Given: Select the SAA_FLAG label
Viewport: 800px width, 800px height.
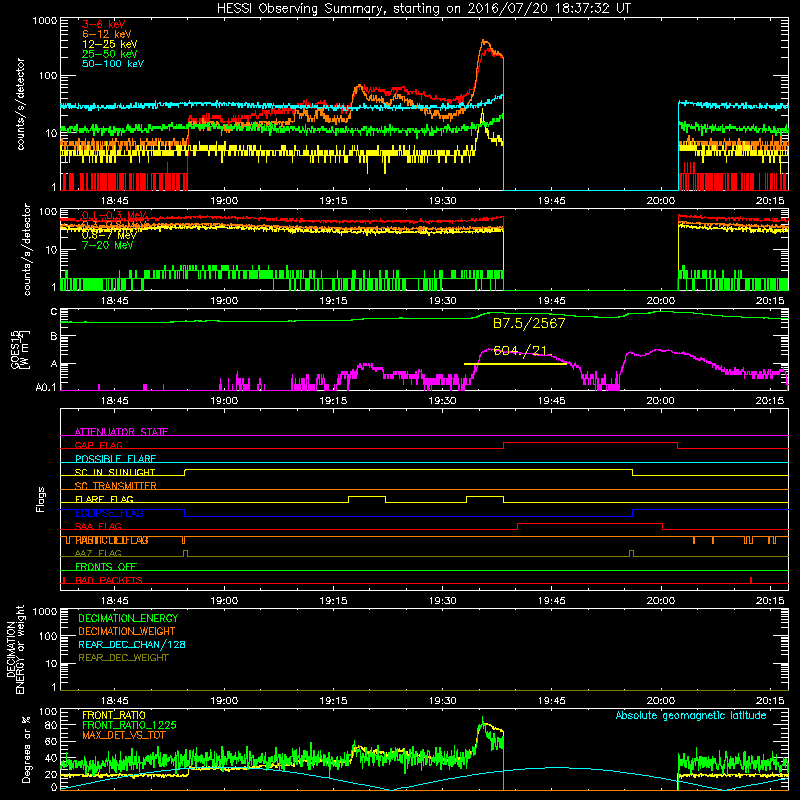Looking at the screenshot, I should coord(98,526).
